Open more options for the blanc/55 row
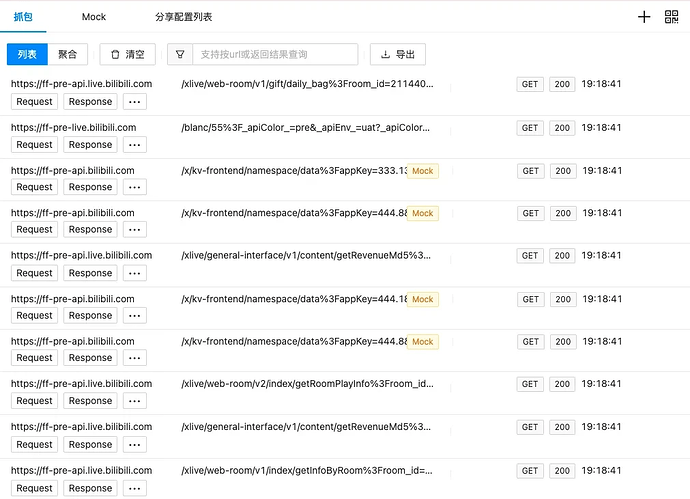Screen dimensions: 690x499 coord(135,145)
